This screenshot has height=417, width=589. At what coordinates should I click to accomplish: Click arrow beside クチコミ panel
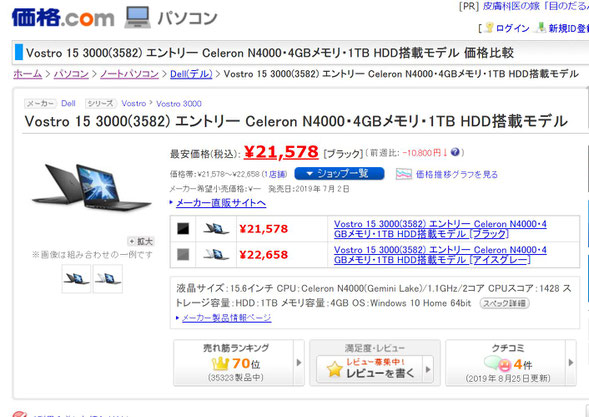[x=571, y=363]
